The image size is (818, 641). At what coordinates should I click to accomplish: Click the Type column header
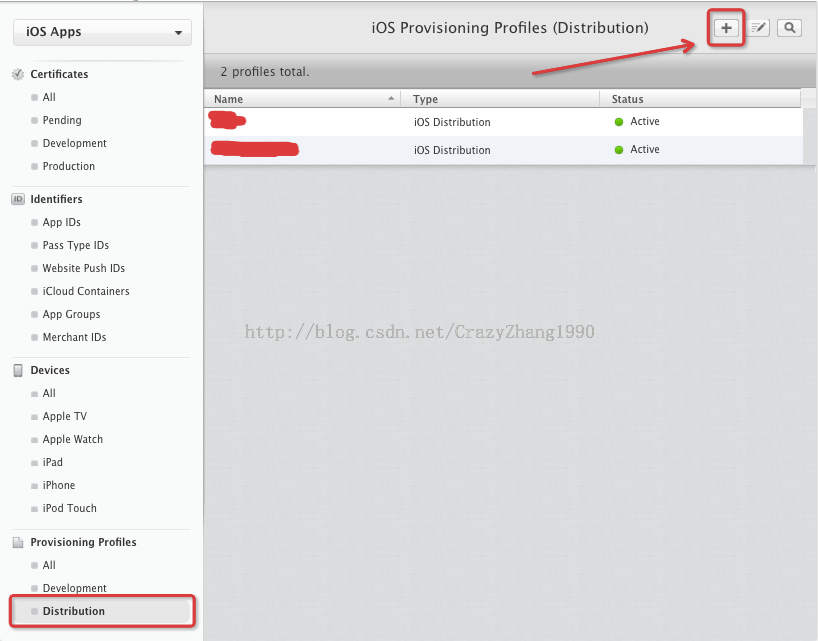tap(425, 99)
